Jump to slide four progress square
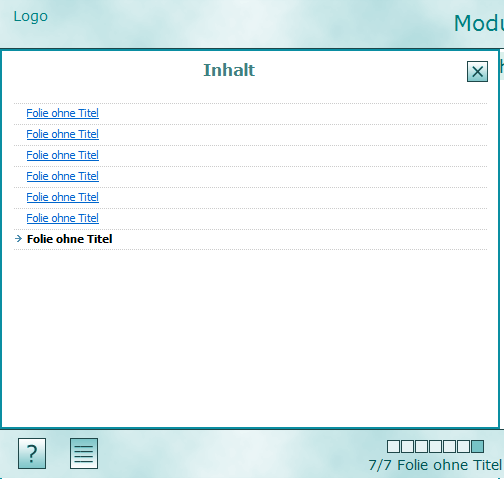The height and width of the screenshot is (479, 504). click(435, 446)
